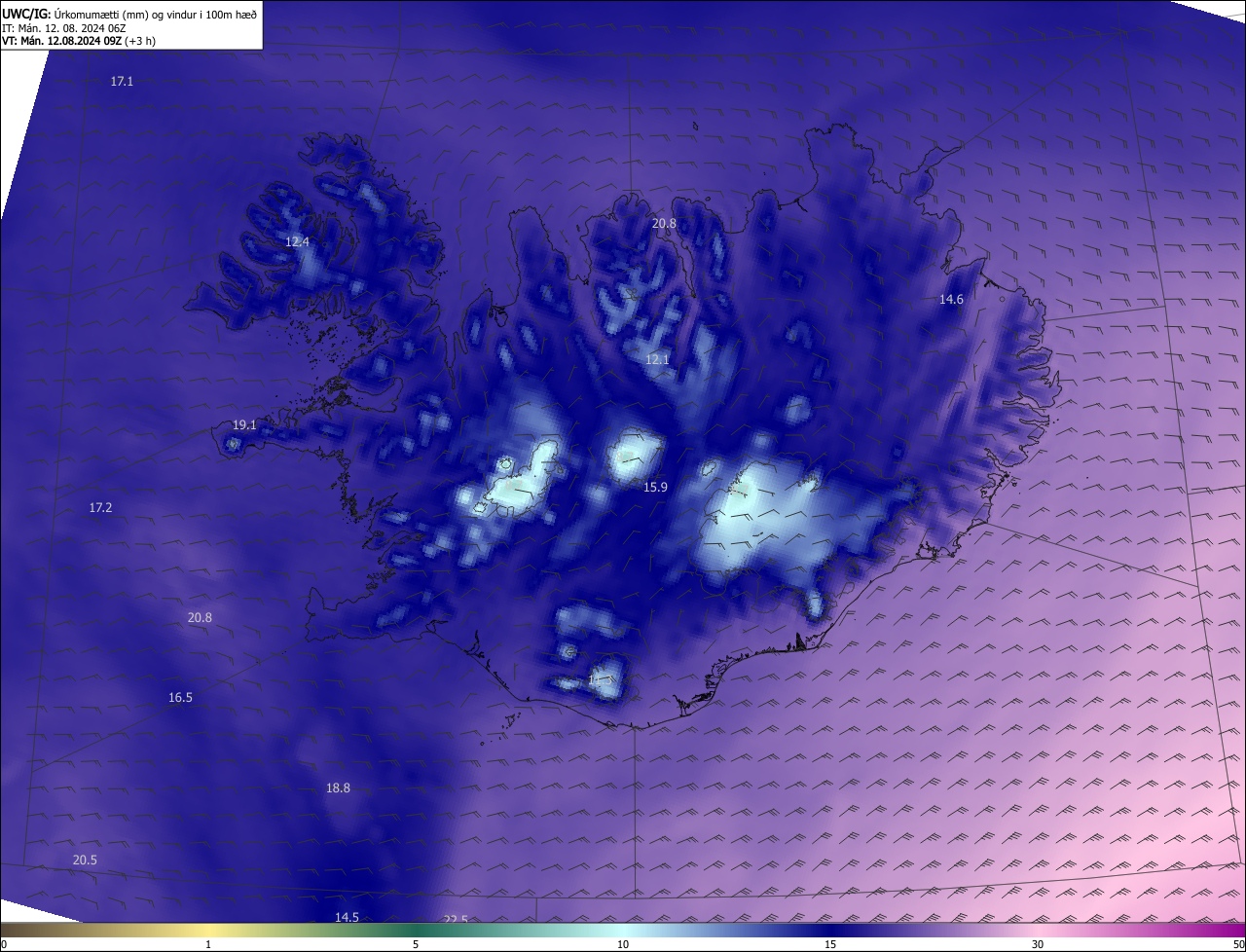Click the 12.1 value label
The height and width of the screenshot is (952, 1246).
[x=657, y=359]
